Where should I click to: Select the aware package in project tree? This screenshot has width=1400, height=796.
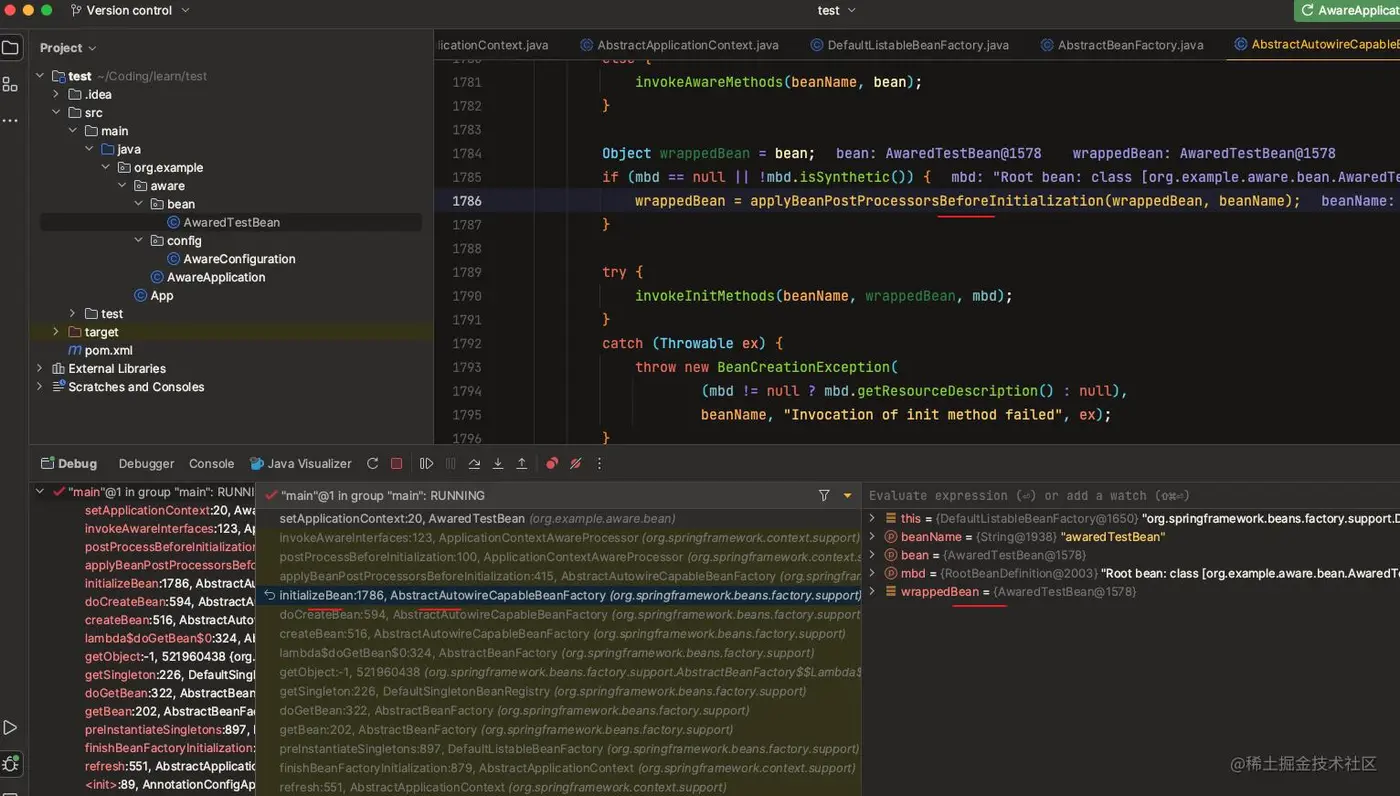point(167,186)
